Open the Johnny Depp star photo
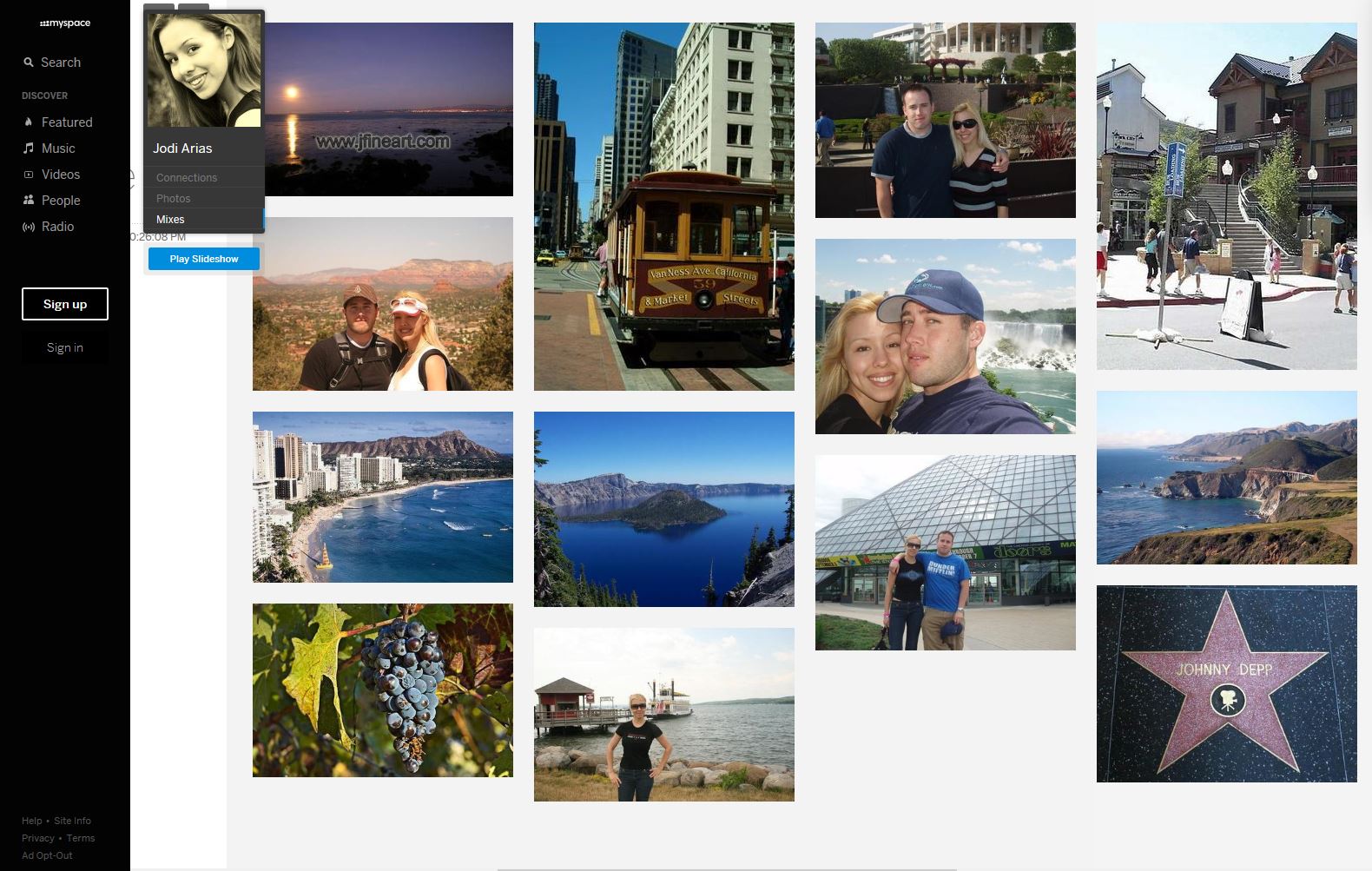The height and width of the screenshot is (871, 1372). tap(1227, 683)
